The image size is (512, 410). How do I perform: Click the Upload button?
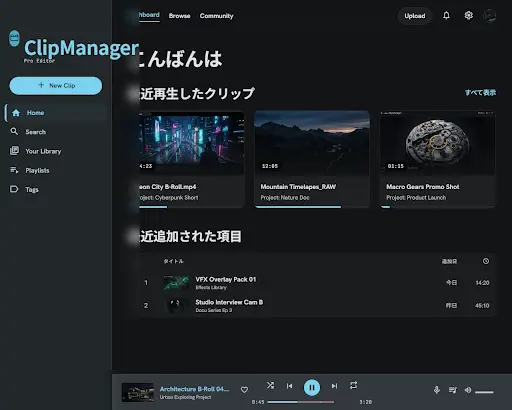pos(415,16)
